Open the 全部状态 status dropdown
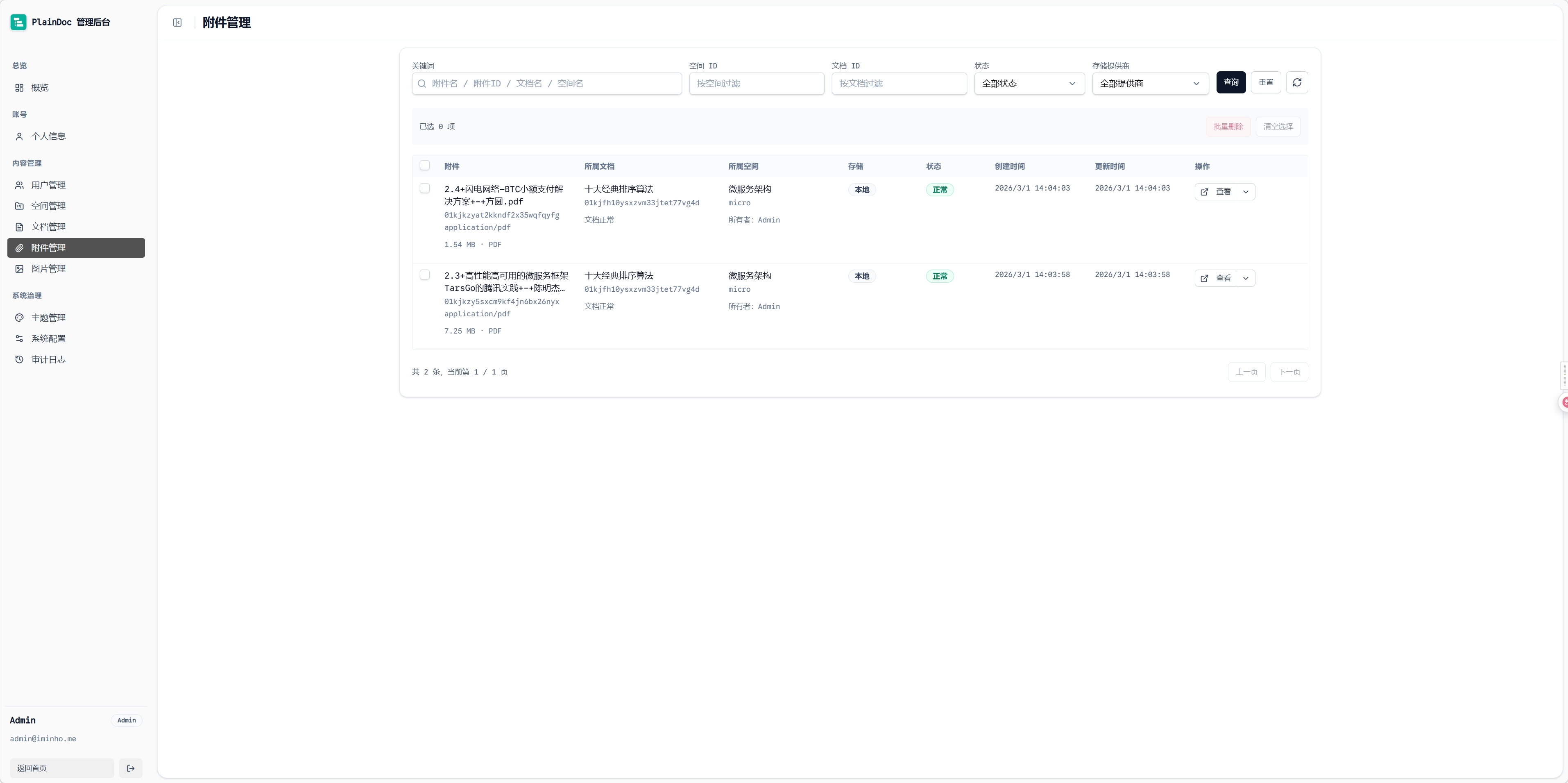This screenshot has height=783, width=1568. pyautogui.click(x=1029, y=84)
